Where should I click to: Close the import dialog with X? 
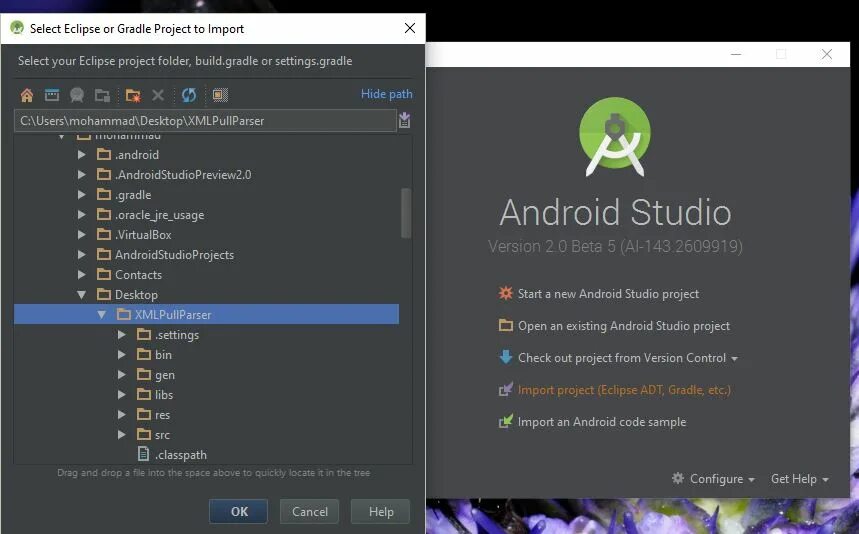[410, 28]
